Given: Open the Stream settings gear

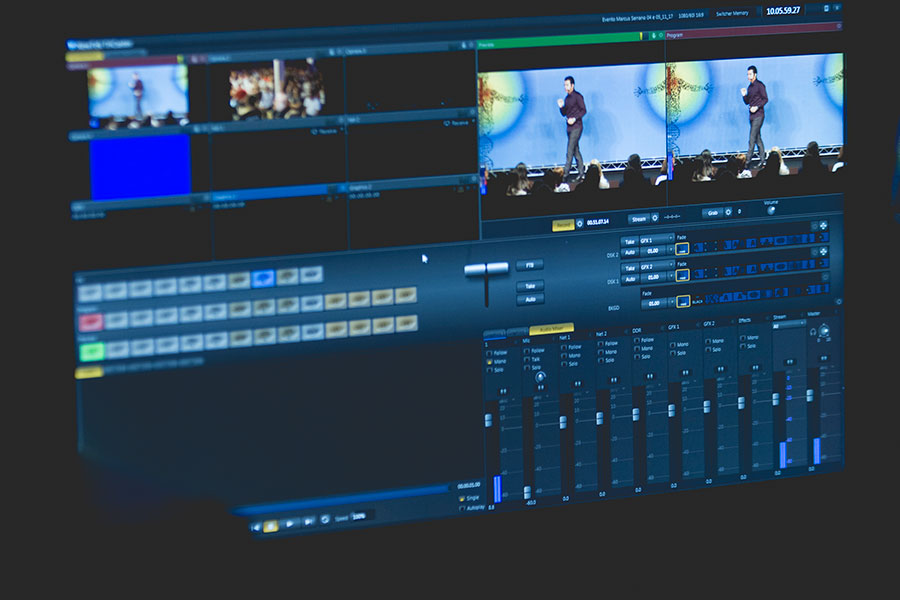Looking at the screenshot, I should tap(655, 218).
